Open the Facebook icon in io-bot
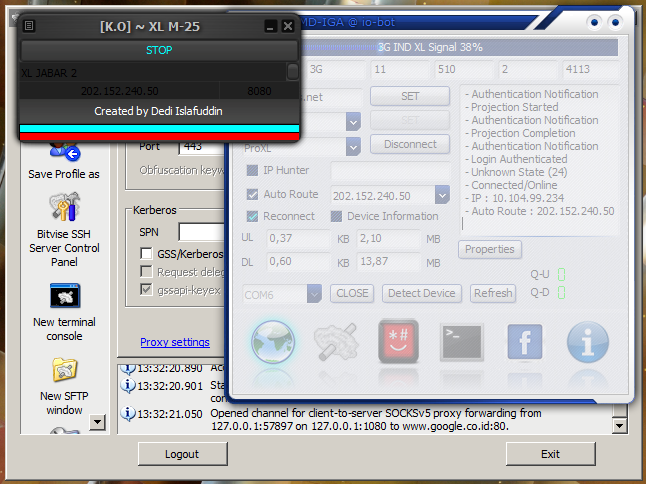Viewport: 646px width, 484px height. coord(524,342)
